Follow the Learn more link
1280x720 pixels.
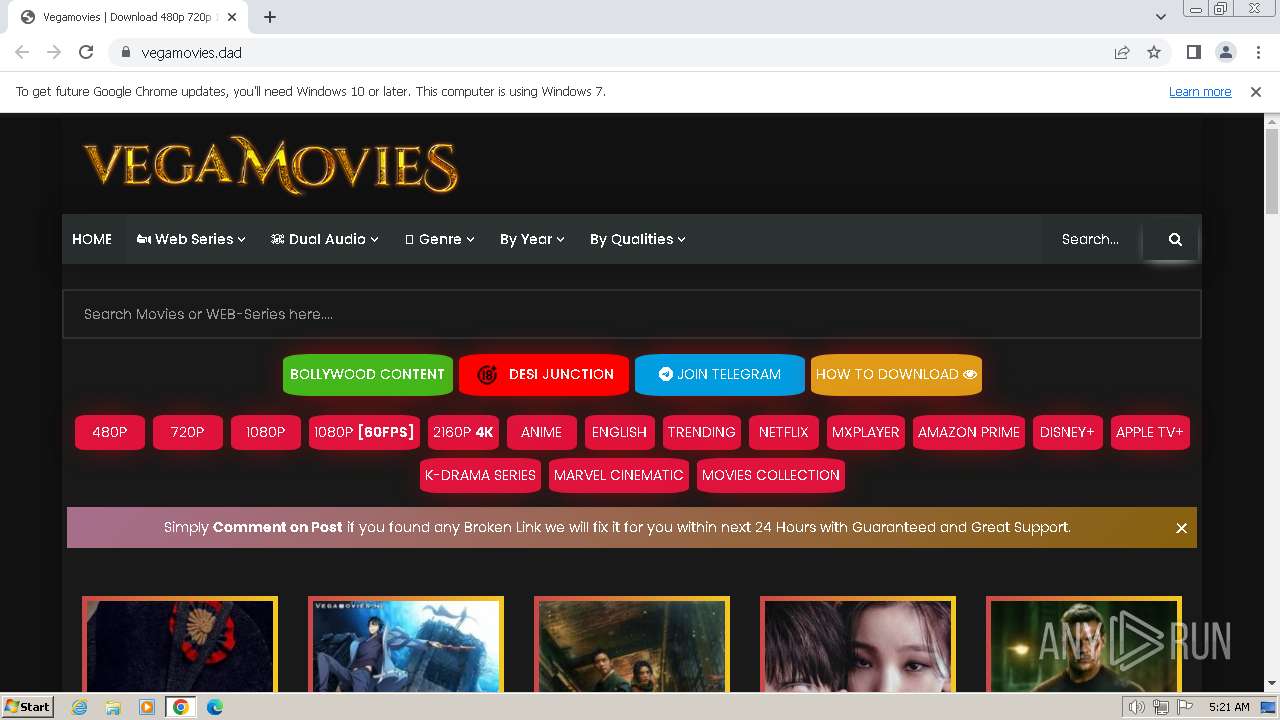pos(1200,91)
